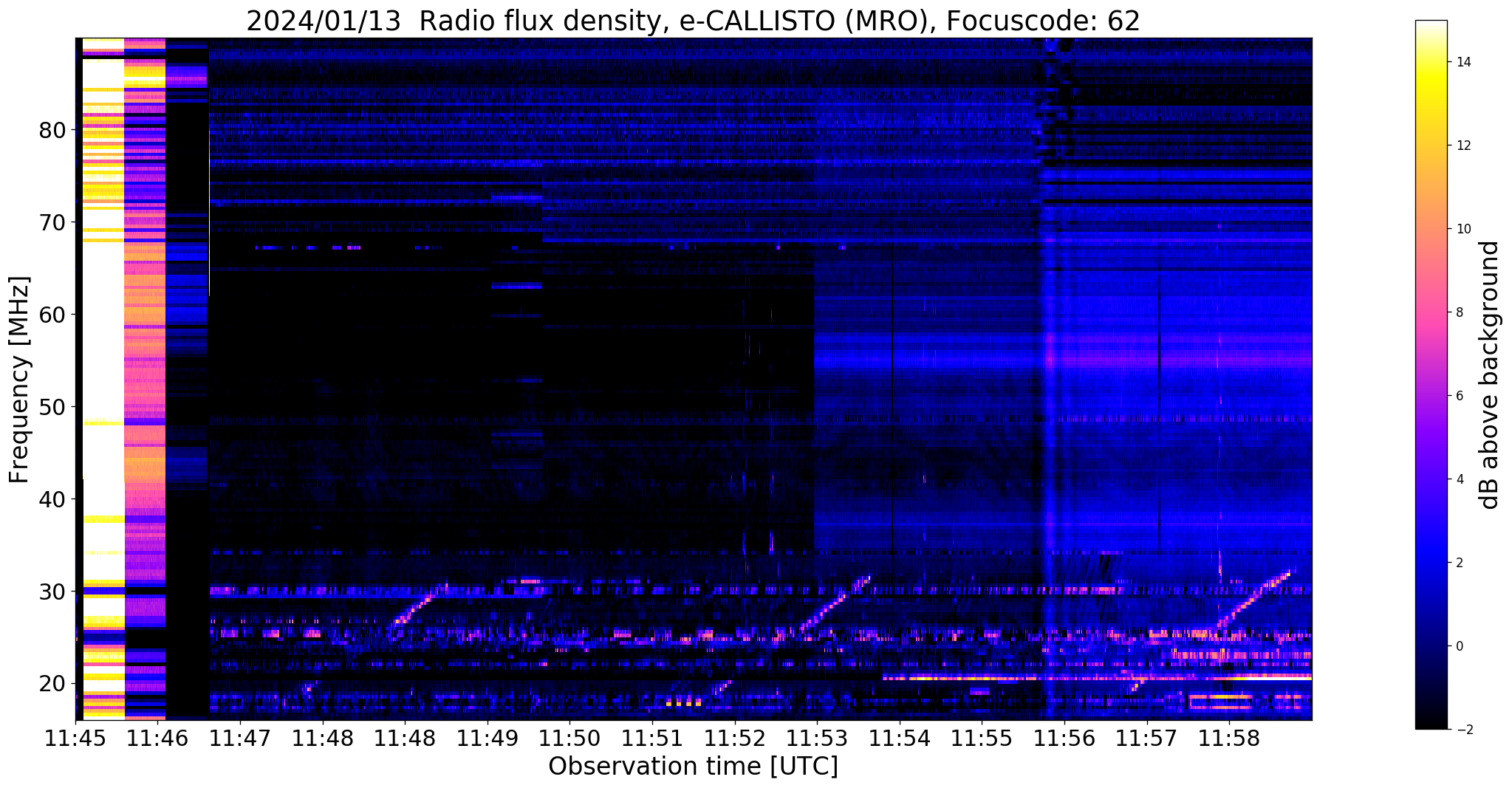Select the 40 MHz y-axis tick label
The height and width of the screenshot is (788, 1512).
click(x=54, y=499)
